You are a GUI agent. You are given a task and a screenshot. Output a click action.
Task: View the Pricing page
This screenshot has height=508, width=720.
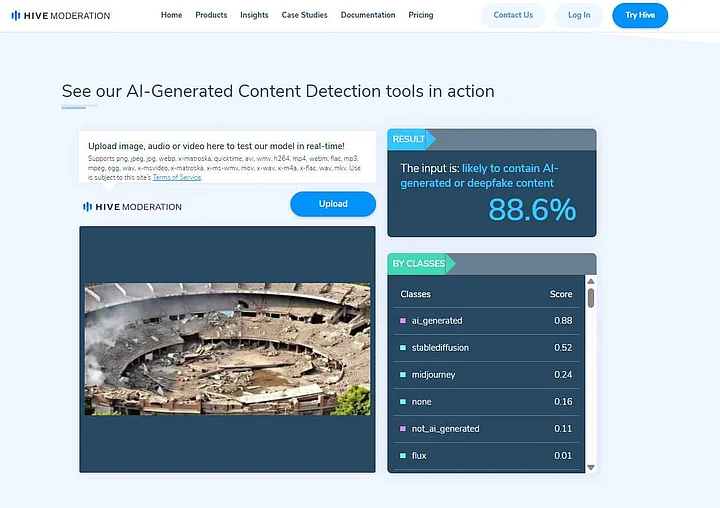click(x=420, y=15)
